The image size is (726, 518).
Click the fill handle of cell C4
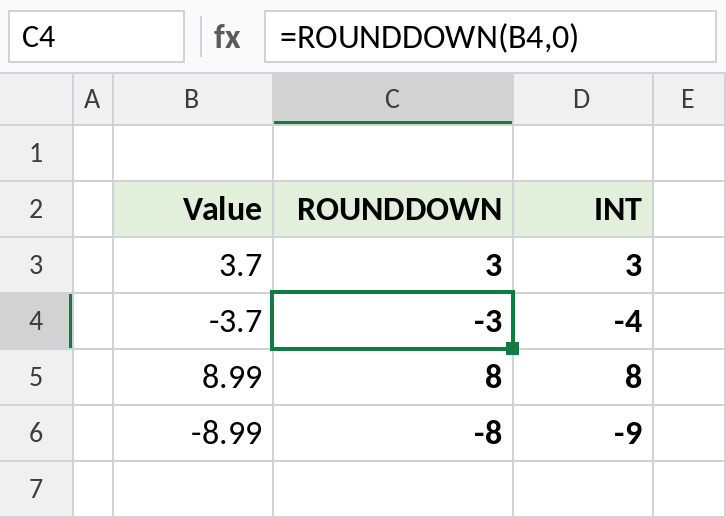(512, 348)
